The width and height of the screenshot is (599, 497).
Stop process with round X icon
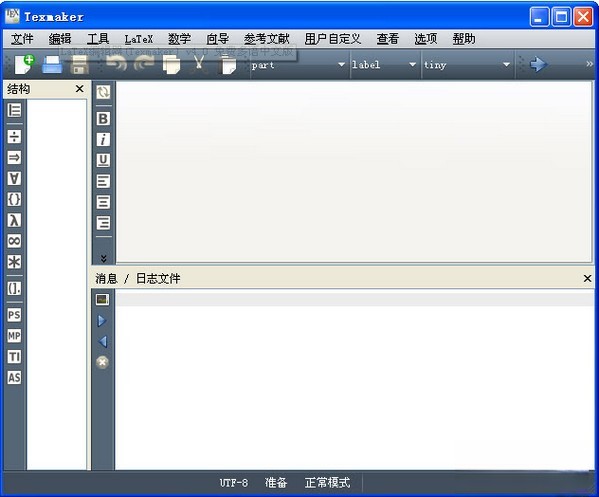pos(102,362)
